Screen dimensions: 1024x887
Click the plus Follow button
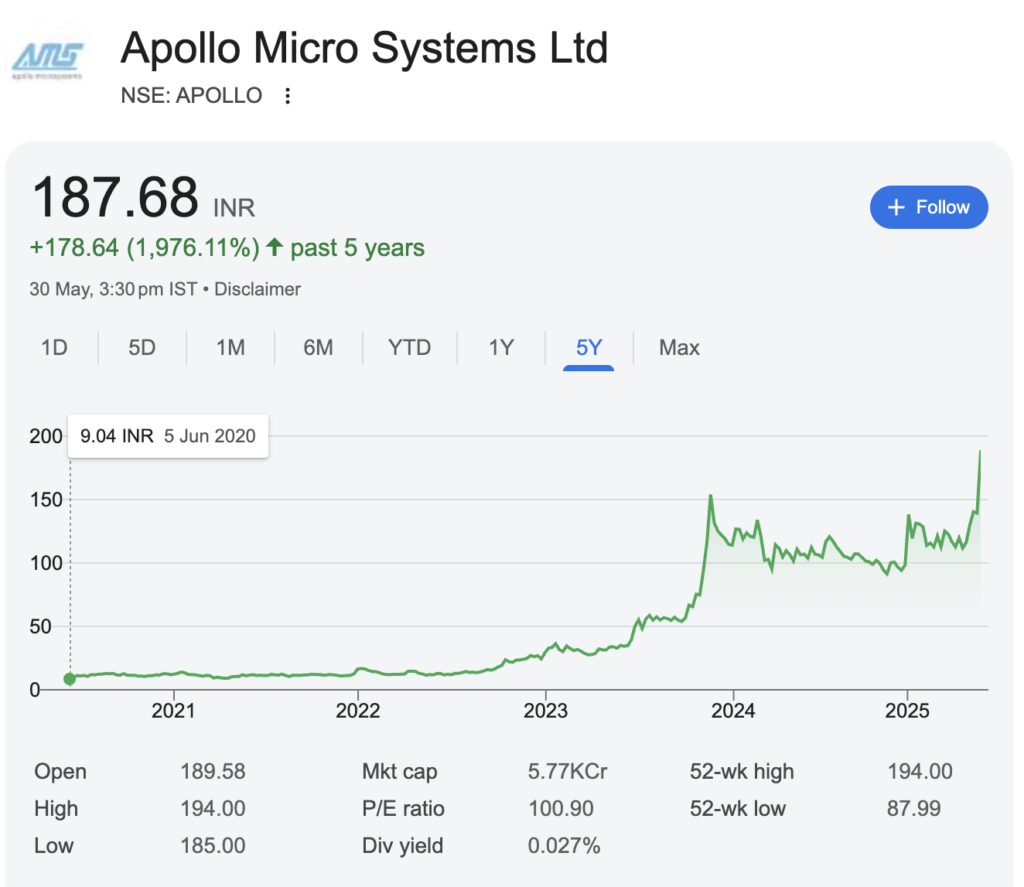click(929, 207)
